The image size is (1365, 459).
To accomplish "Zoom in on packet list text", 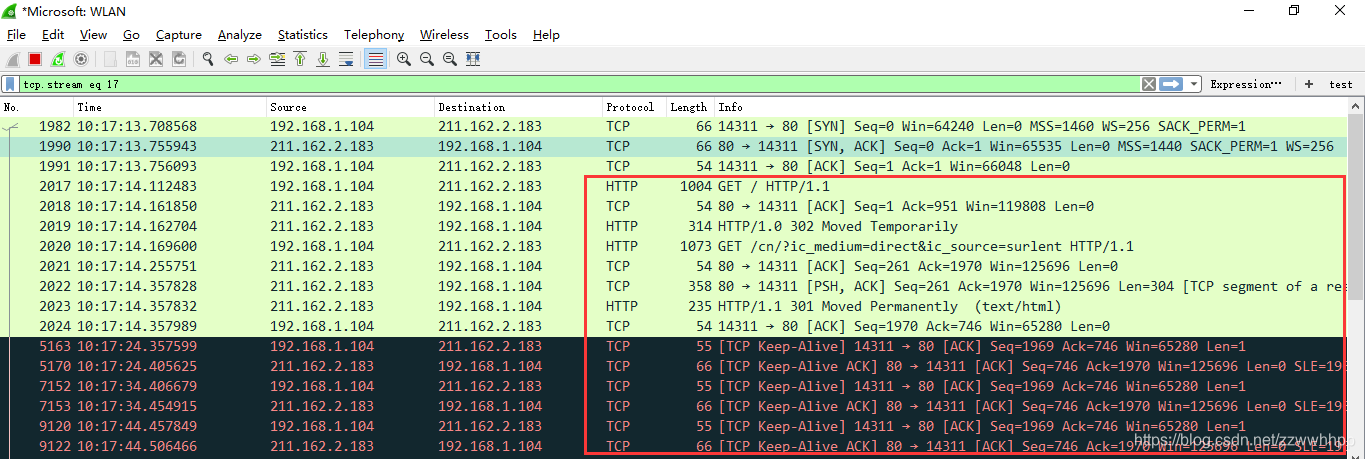I will 404,59.
